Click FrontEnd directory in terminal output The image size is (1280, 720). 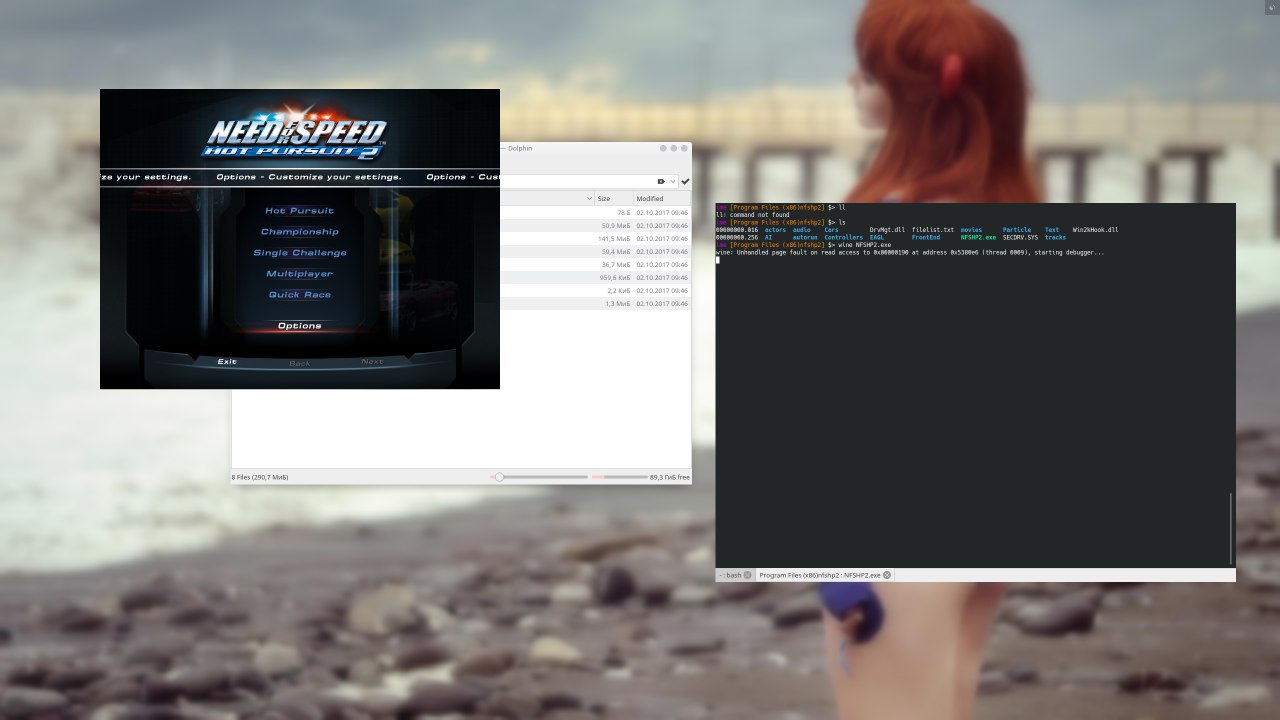[926, 238]
